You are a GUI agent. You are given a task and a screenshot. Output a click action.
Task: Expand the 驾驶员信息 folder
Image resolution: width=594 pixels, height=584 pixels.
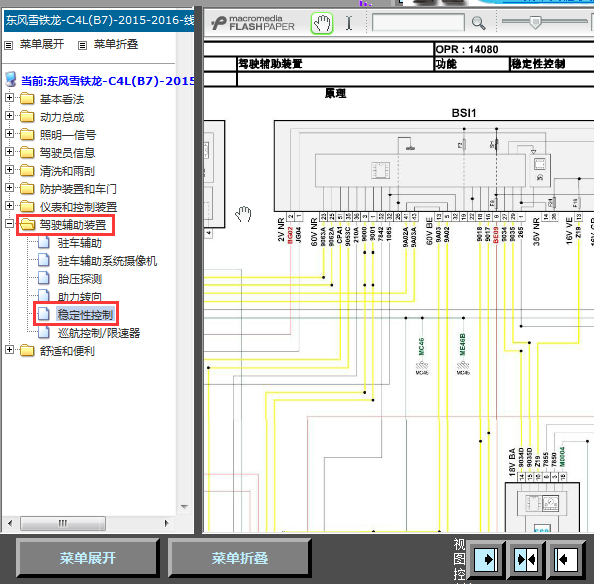(9, 151)
